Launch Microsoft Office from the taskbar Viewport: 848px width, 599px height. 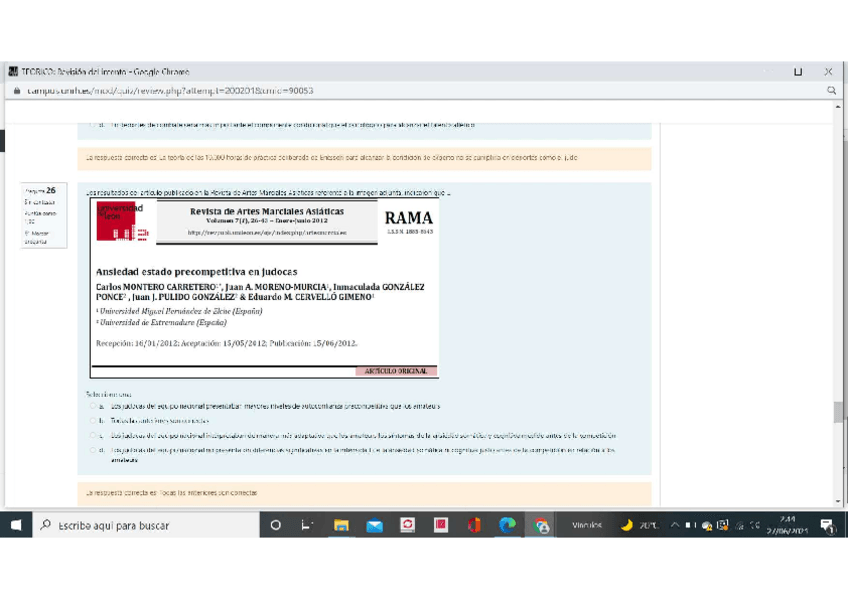(x=474, y=525)
